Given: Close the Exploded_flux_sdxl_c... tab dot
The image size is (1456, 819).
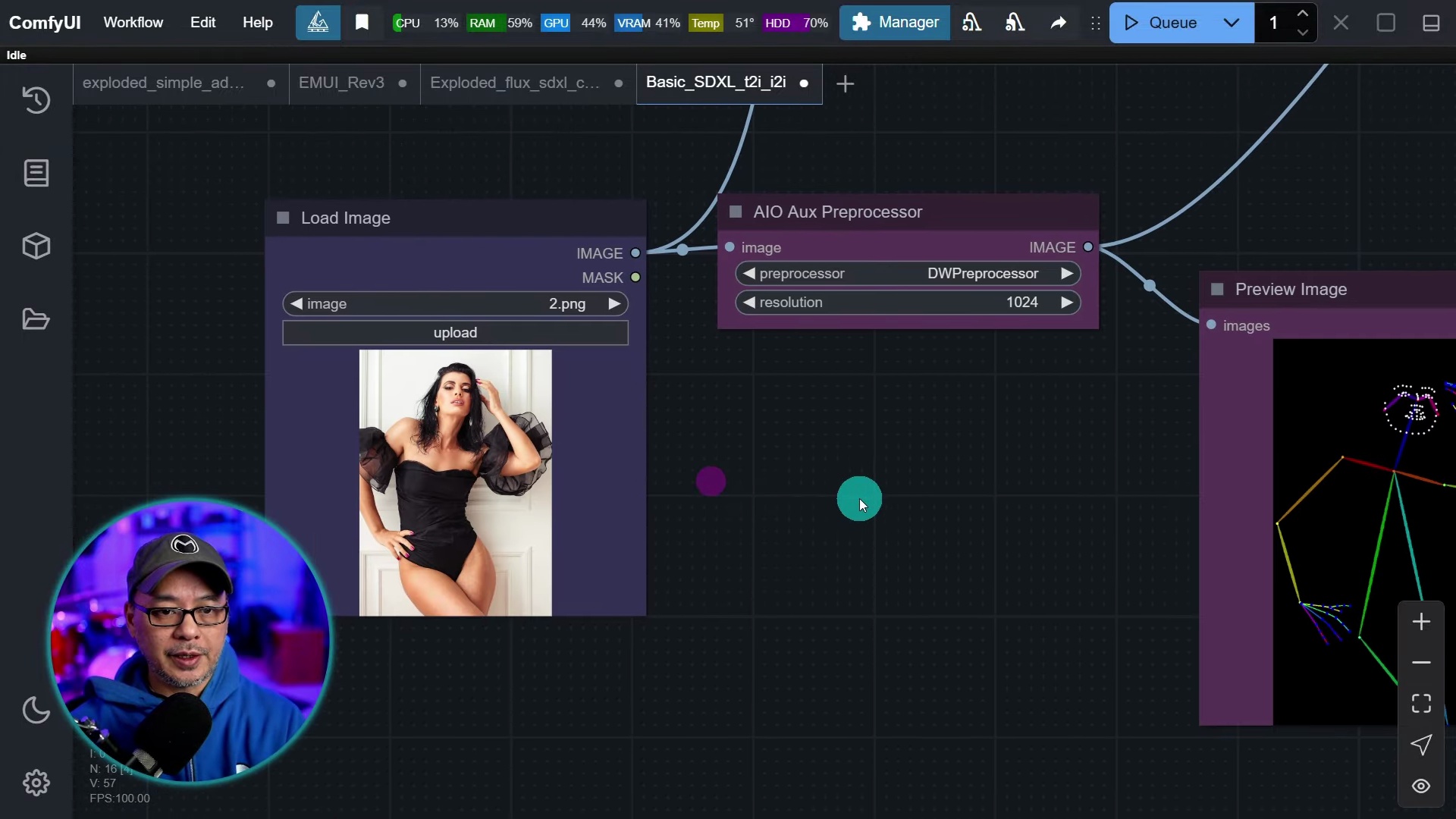Looking at the screenshot, I should point(619,83).
